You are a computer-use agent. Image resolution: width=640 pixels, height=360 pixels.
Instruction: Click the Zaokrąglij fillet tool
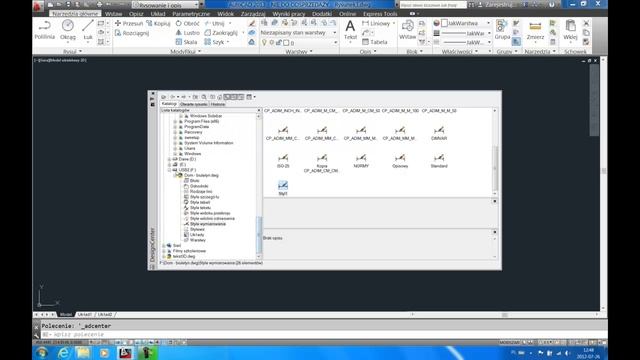[x=221, y=33]
